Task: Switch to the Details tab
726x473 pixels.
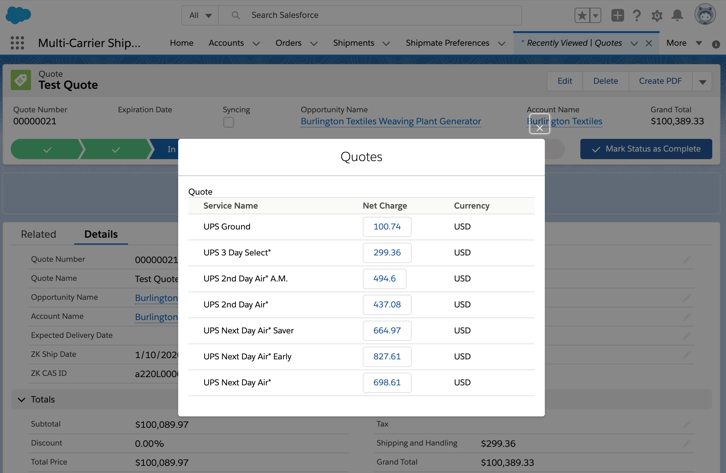Action: [x=101, y=234]
